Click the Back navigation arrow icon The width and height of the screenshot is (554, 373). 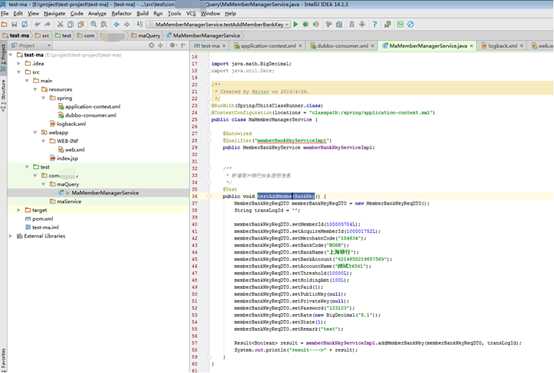(x=116, y=24)
